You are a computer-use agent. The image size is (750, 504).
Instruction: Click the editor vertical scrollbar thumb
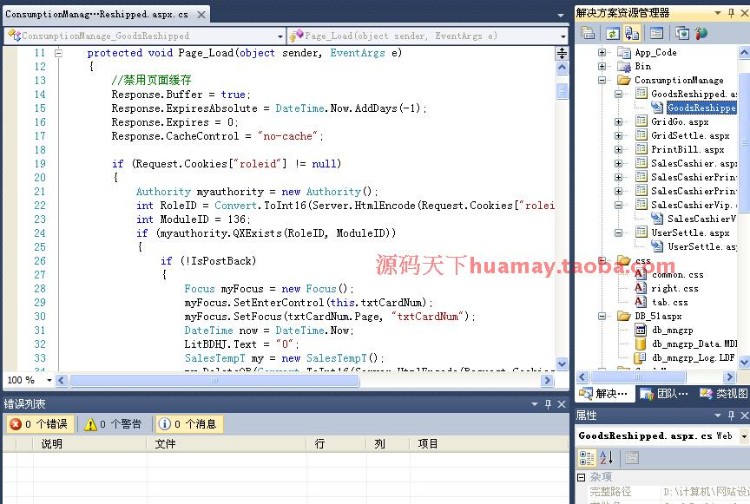coord(562,91)
